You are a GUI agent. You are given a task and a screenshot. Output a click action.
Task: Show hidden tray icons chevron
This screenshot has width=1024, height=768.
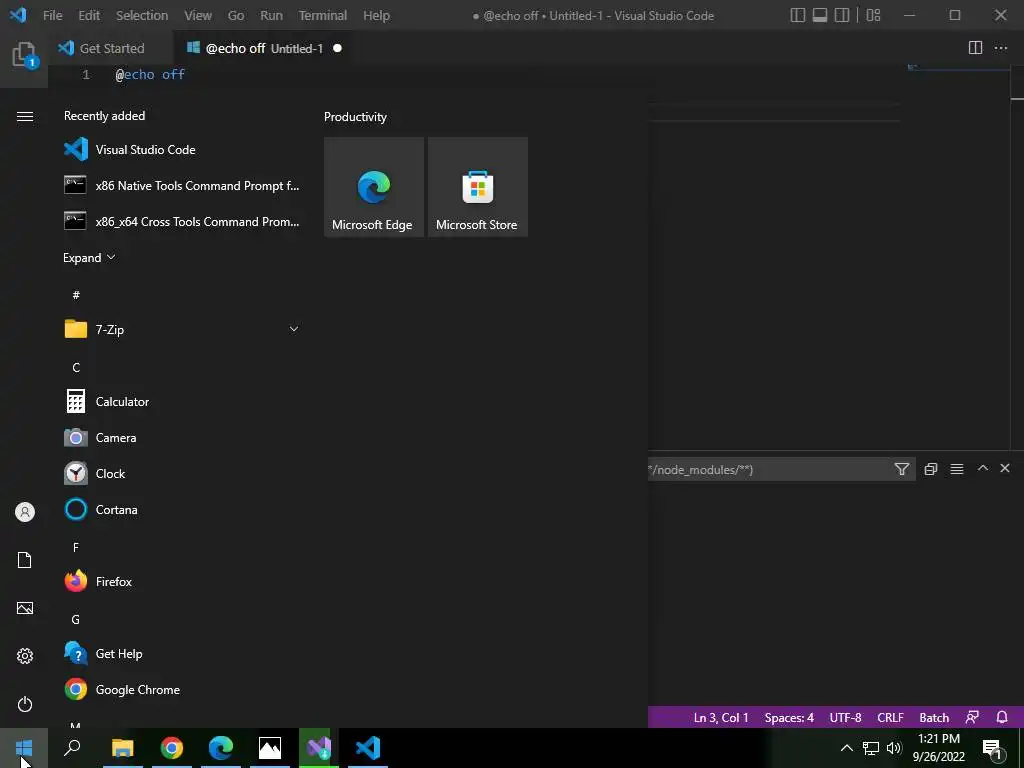tap(846, 748)
